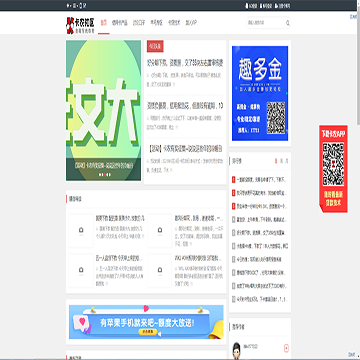The height and width of the screenshot is (360, 360).
Task: Click the blue 趣多金 advertisement banner
Action: point(260,93)
